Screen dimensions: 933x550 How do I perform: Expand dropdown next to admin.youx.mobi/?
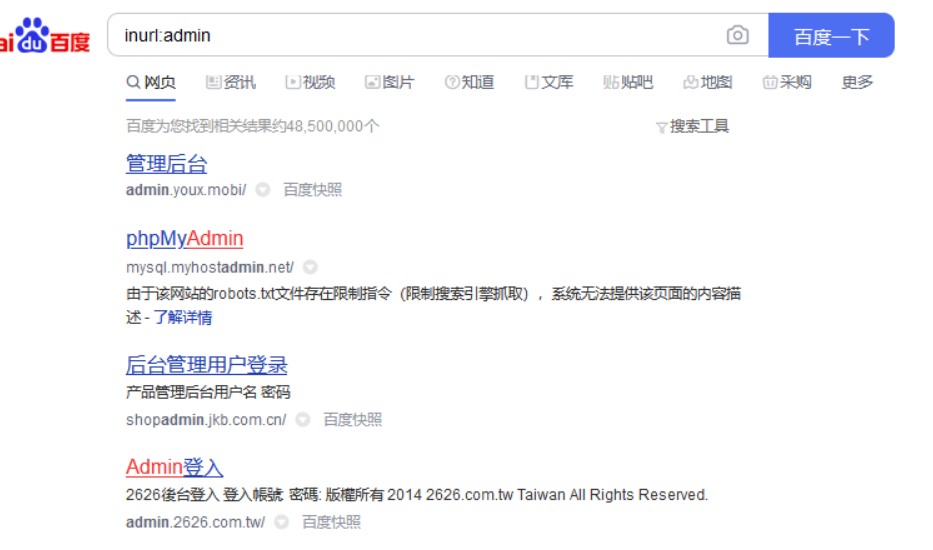[263, 190]
